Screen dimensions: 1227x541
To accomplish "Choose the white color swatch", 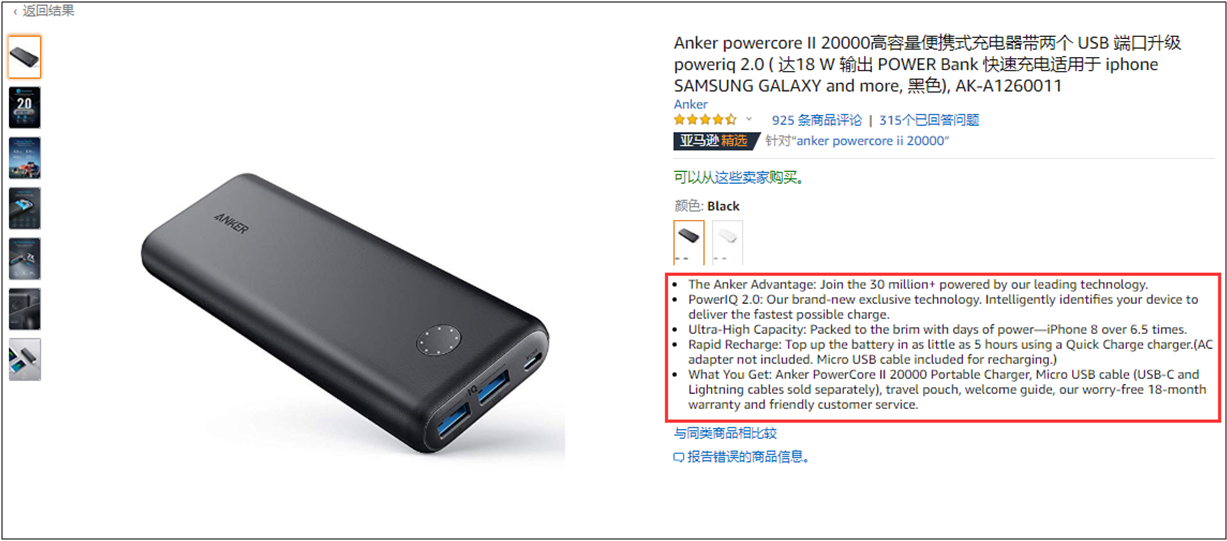I will click(727, 241).
